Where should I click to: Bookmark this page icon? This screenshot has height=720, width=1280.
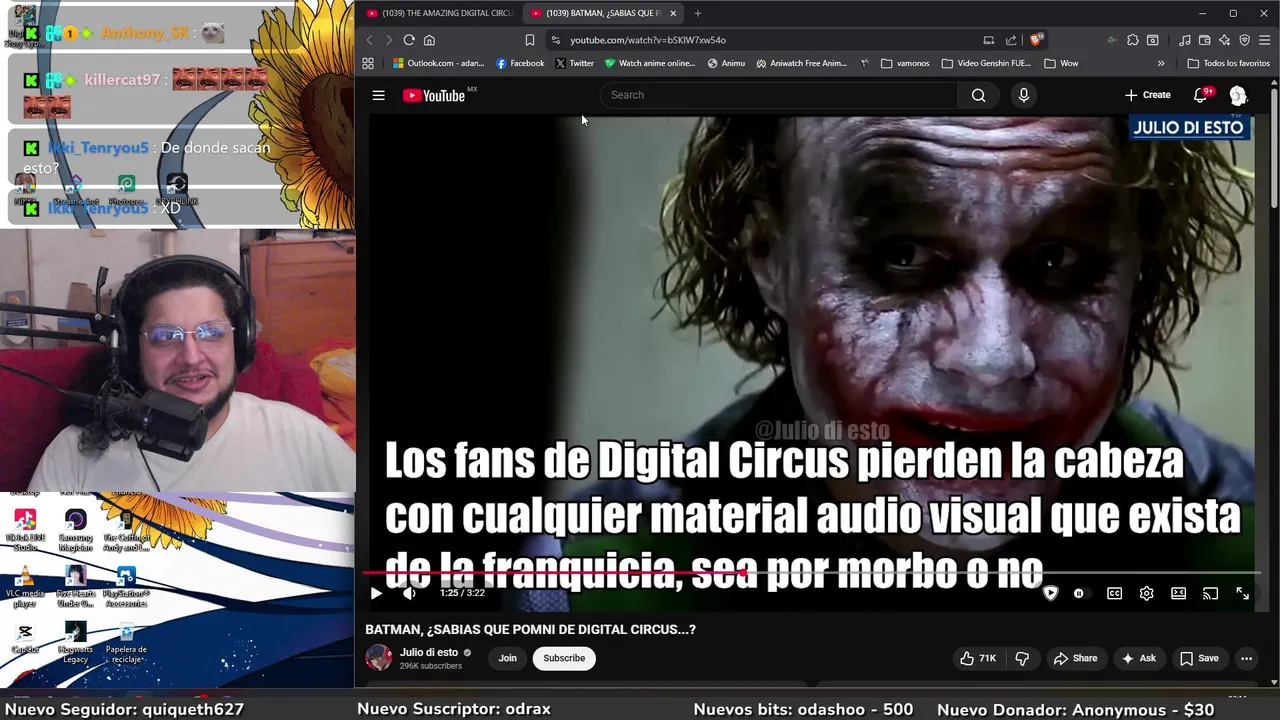tap(530, 40)
